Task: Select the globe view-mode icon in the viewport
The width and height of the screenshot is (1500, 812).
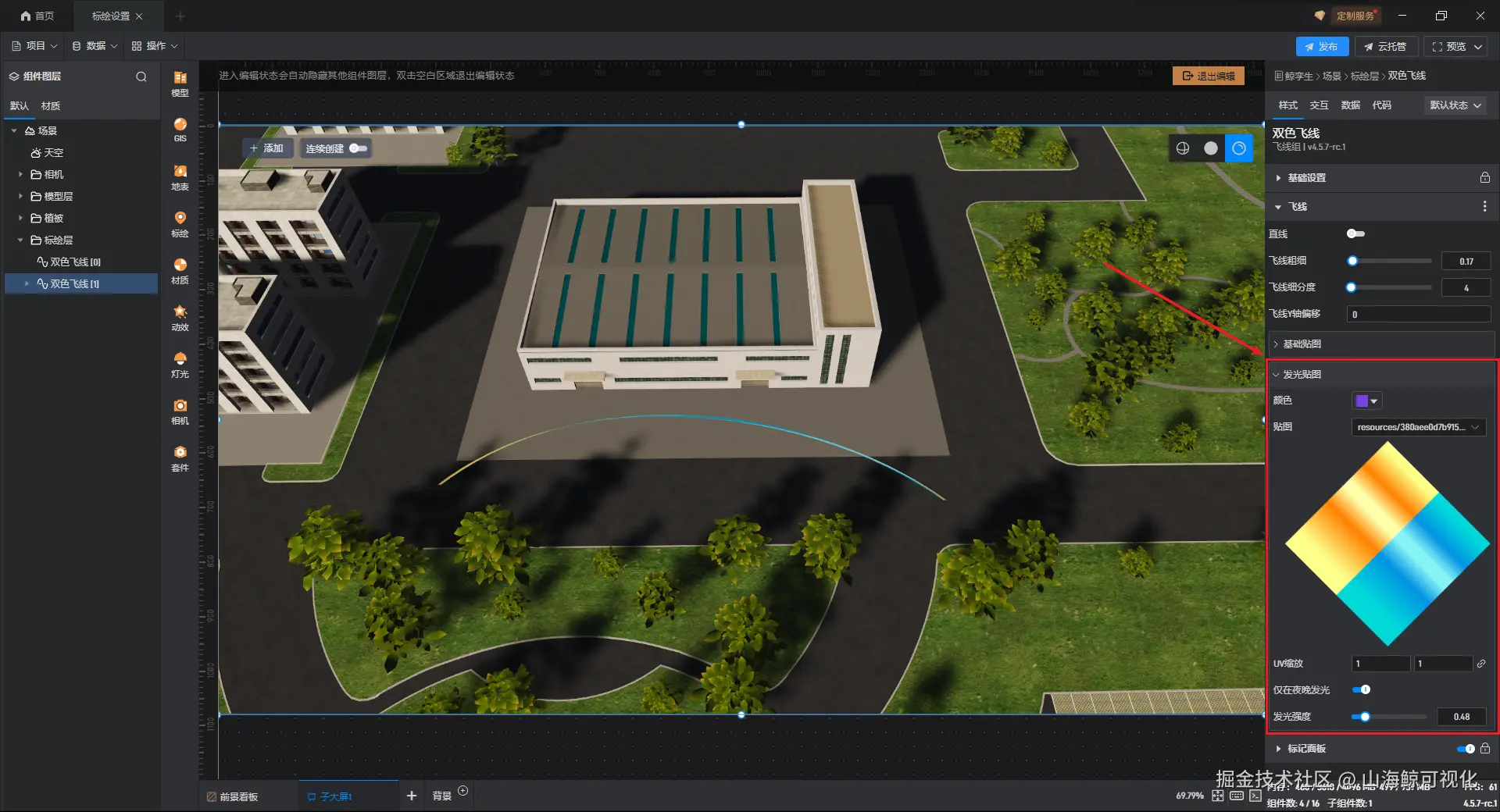Action: [1183, 148]
